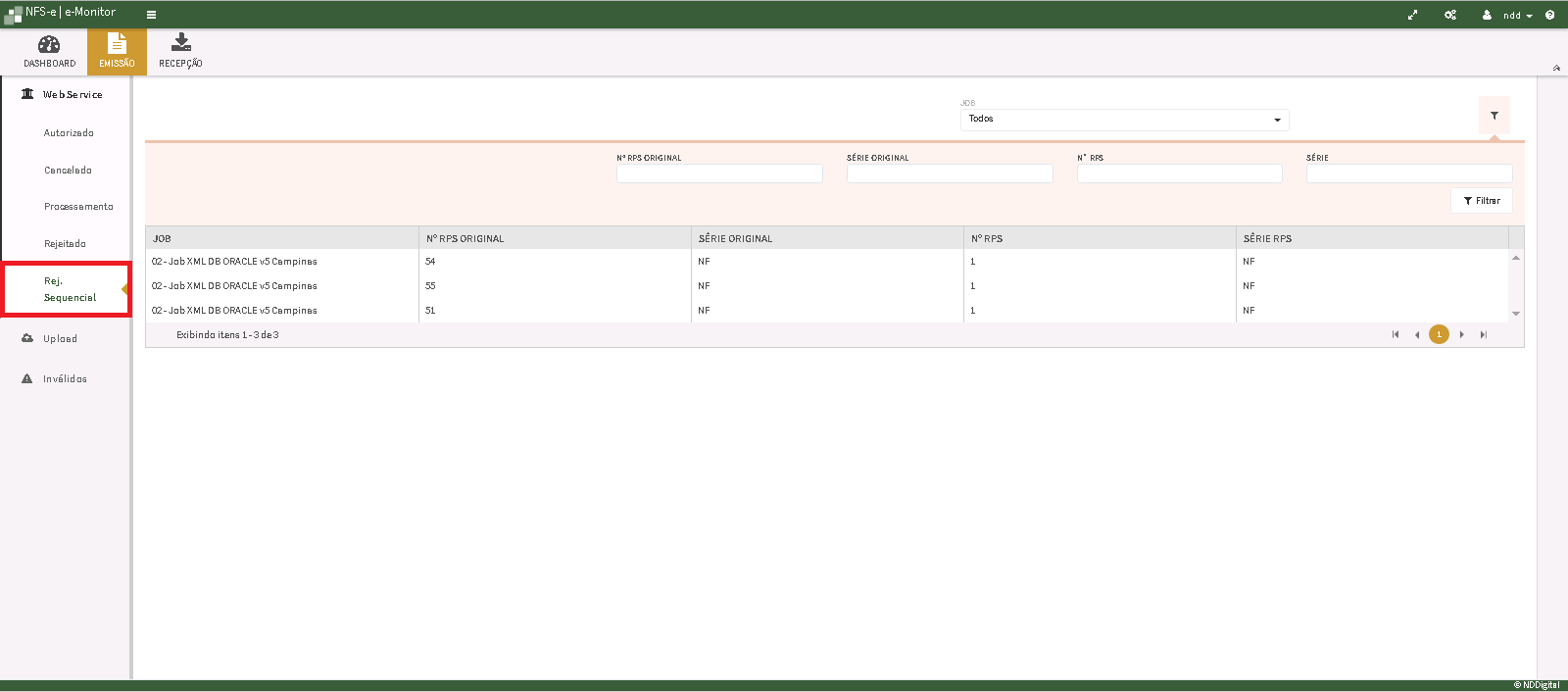Click in the Nº RPS Original field

719,173
